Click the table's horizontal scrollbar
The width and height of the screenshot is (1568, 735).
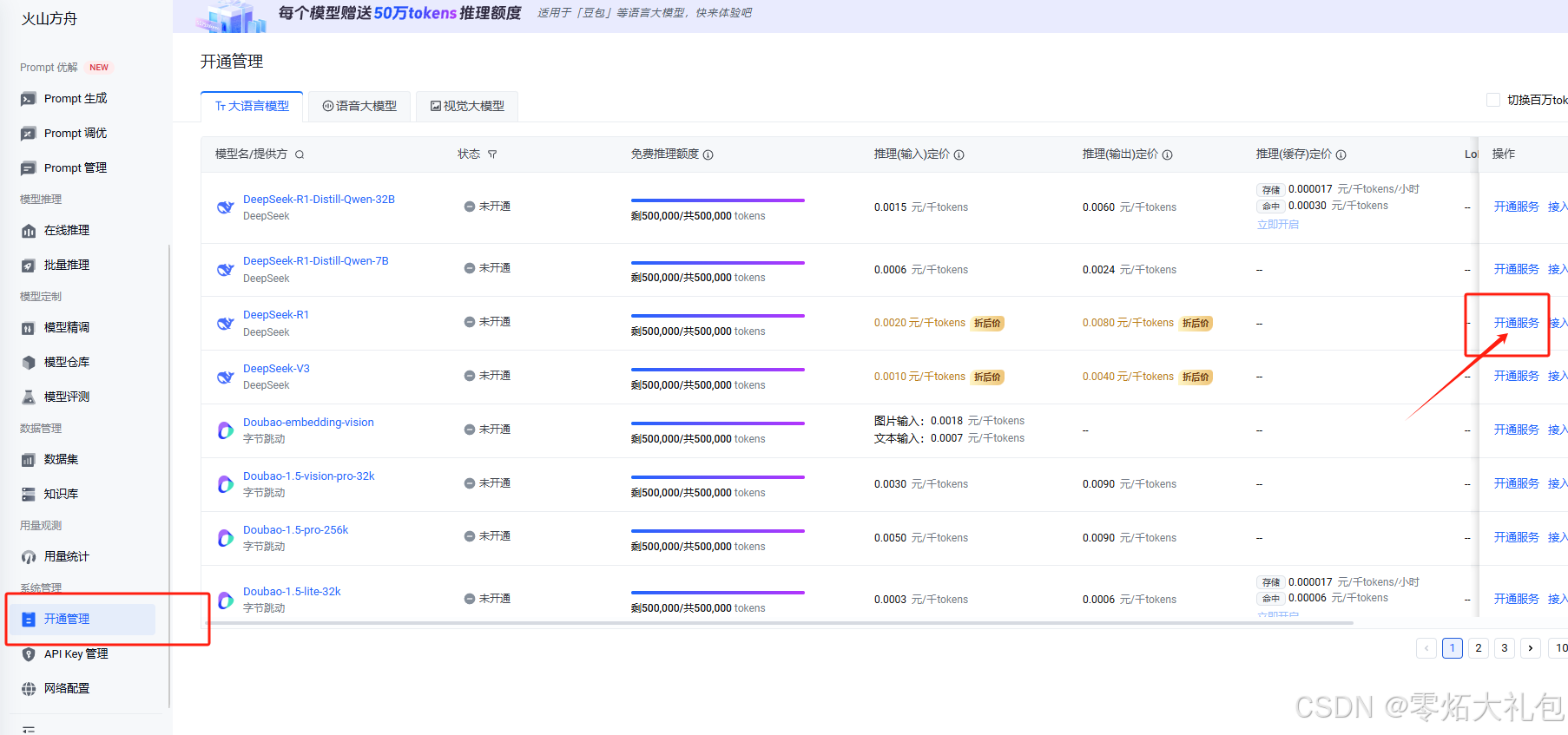pyautogui.click(x=779, y=623)
